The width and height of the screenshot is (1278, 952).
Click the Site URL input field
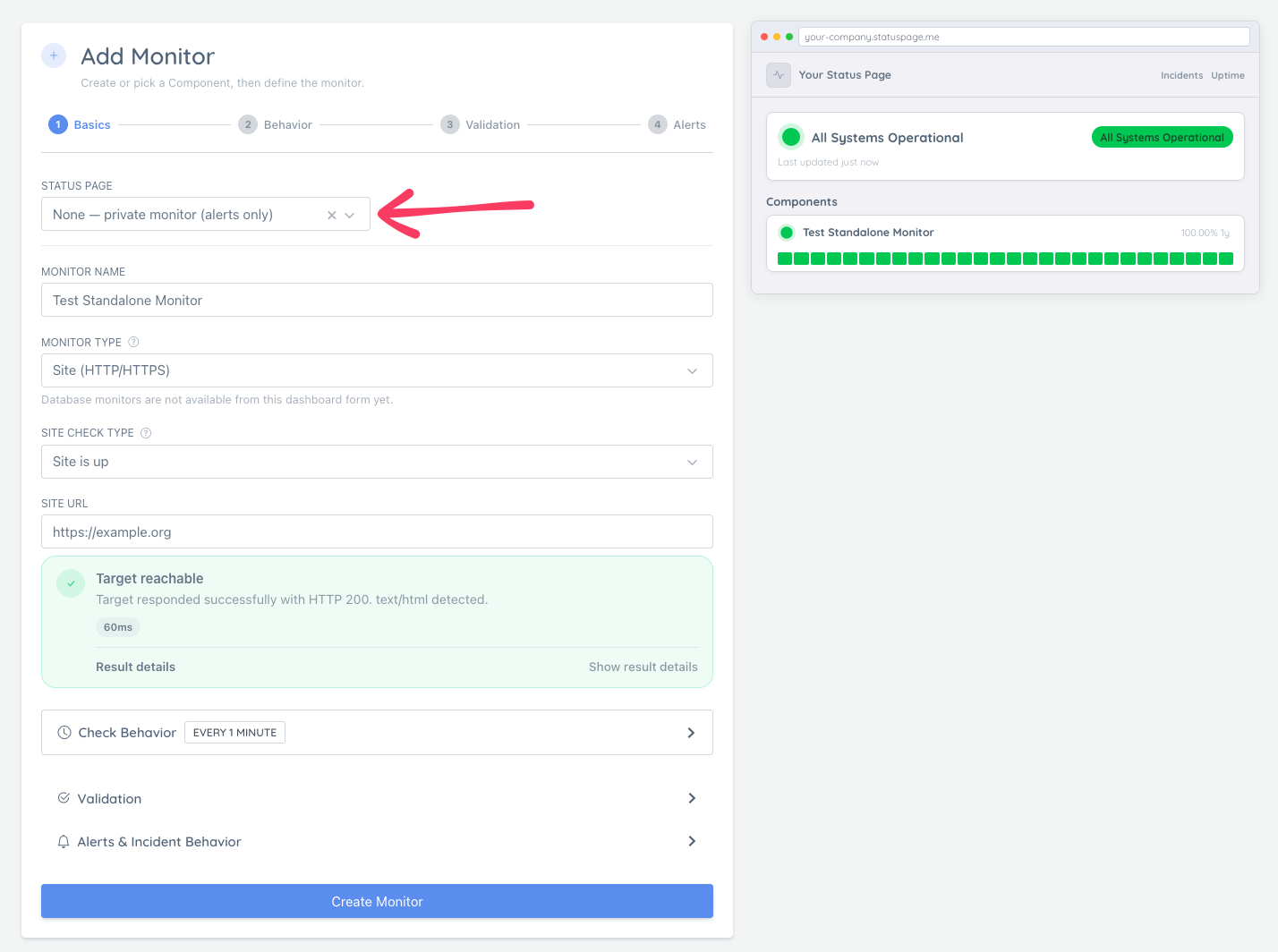[377, 531]
